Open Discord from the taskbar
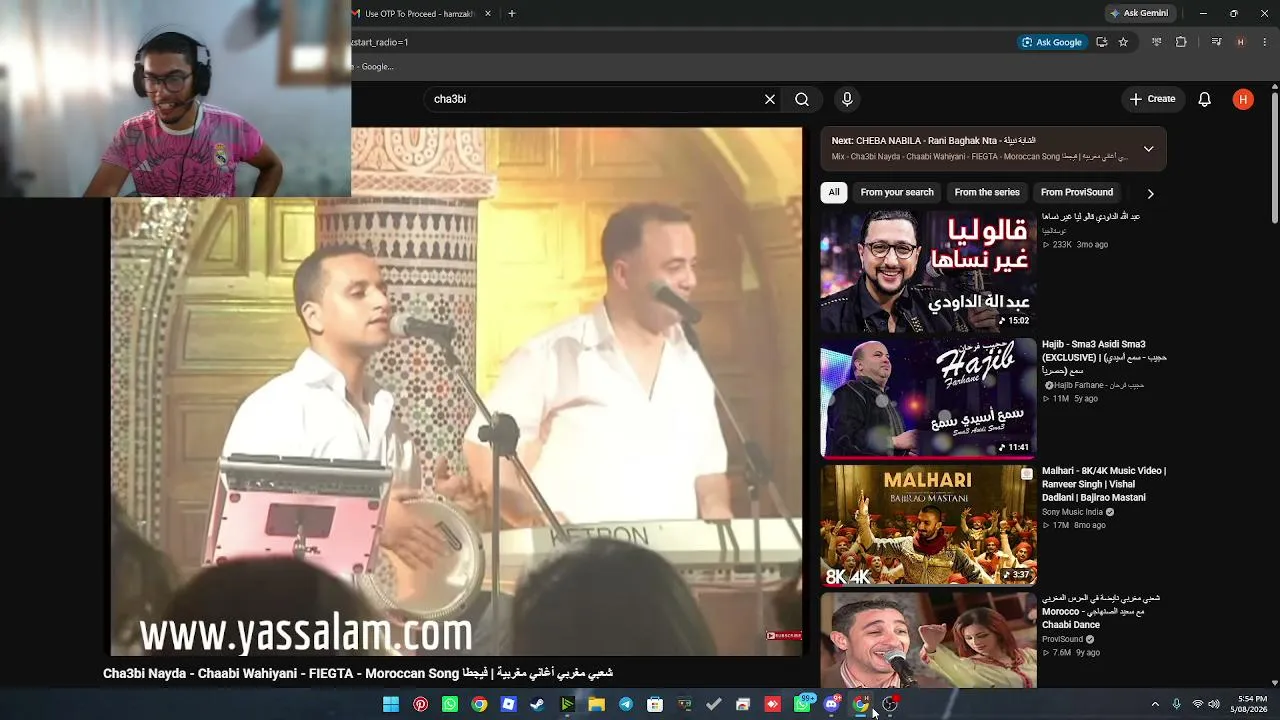This screenshot has width=1280, height=720. pyautogui.click(x=831, y=704)
